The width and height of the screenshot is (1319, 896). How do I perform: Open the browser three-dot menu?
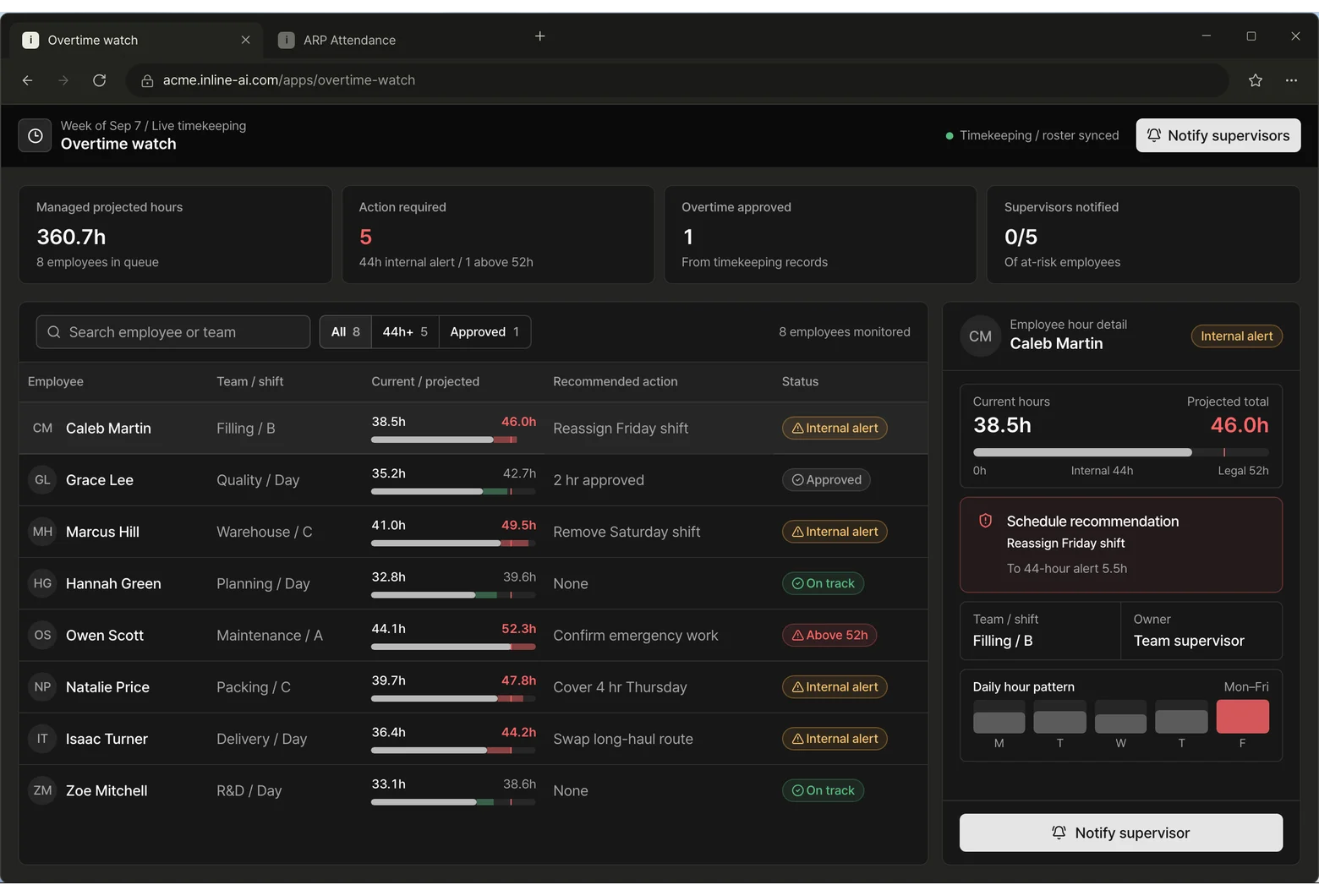[1291, 80]
